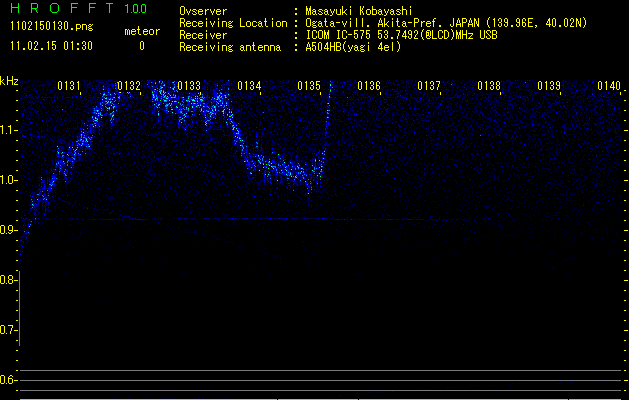
Task: Select the 0132 time marker
Action: pos(129,87)
